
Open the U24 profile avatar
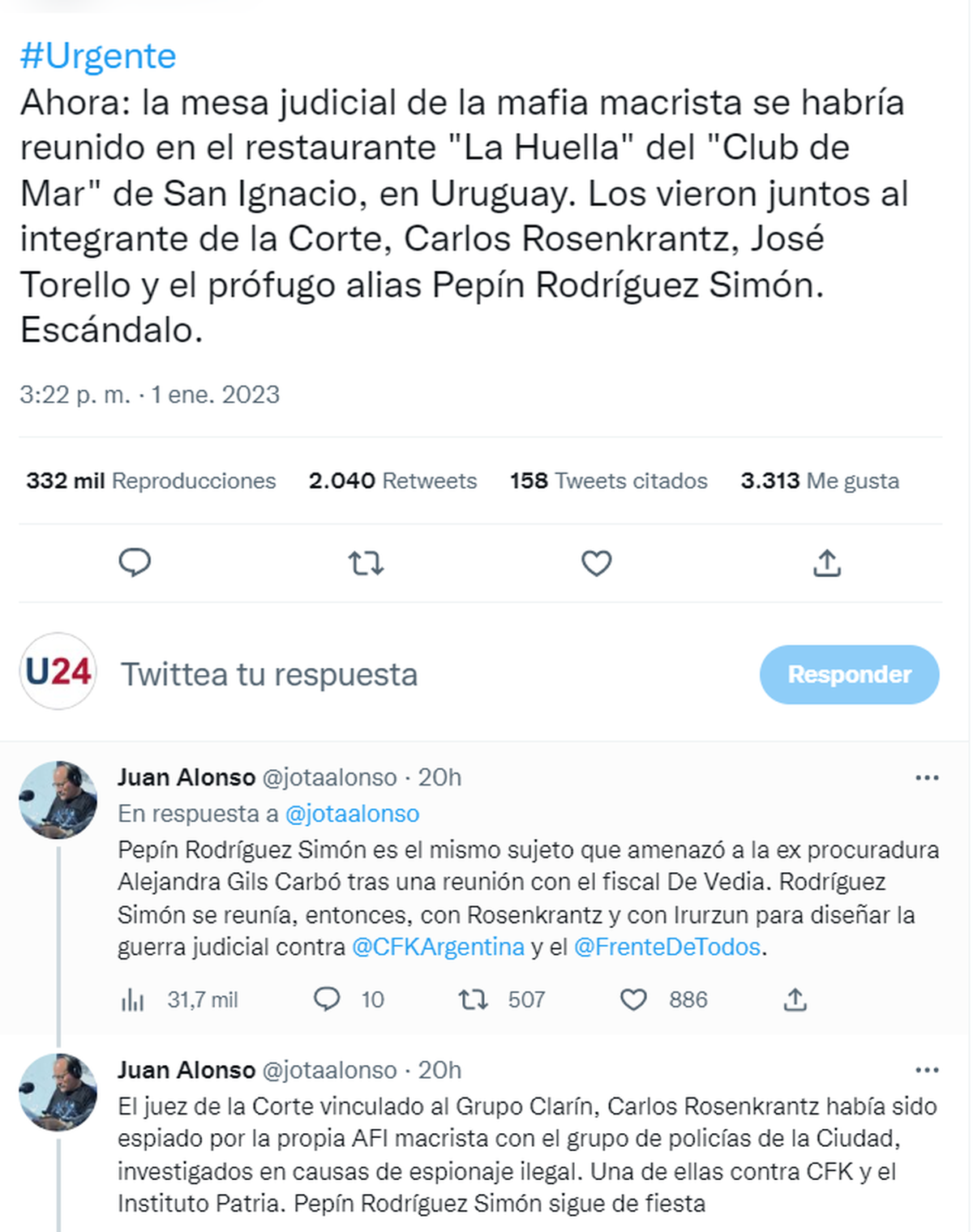57,669
